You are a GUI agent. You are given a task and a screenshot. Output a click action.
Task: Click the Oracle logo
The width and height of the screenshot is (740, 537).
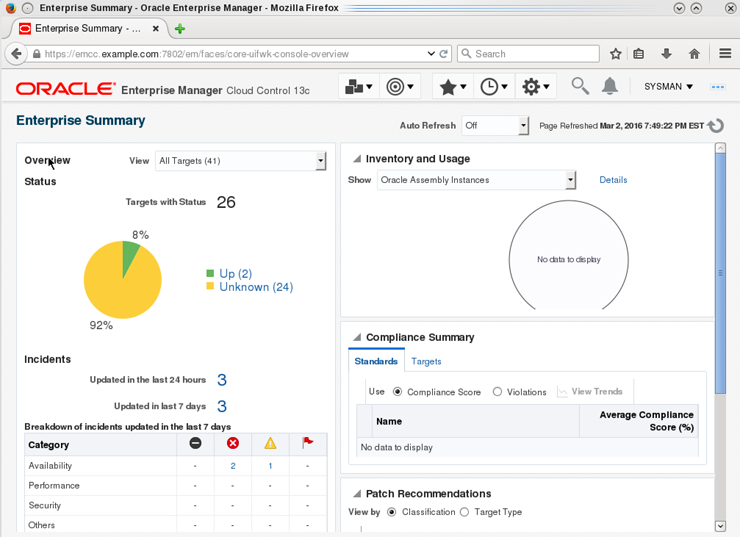[x=66, y=89]
